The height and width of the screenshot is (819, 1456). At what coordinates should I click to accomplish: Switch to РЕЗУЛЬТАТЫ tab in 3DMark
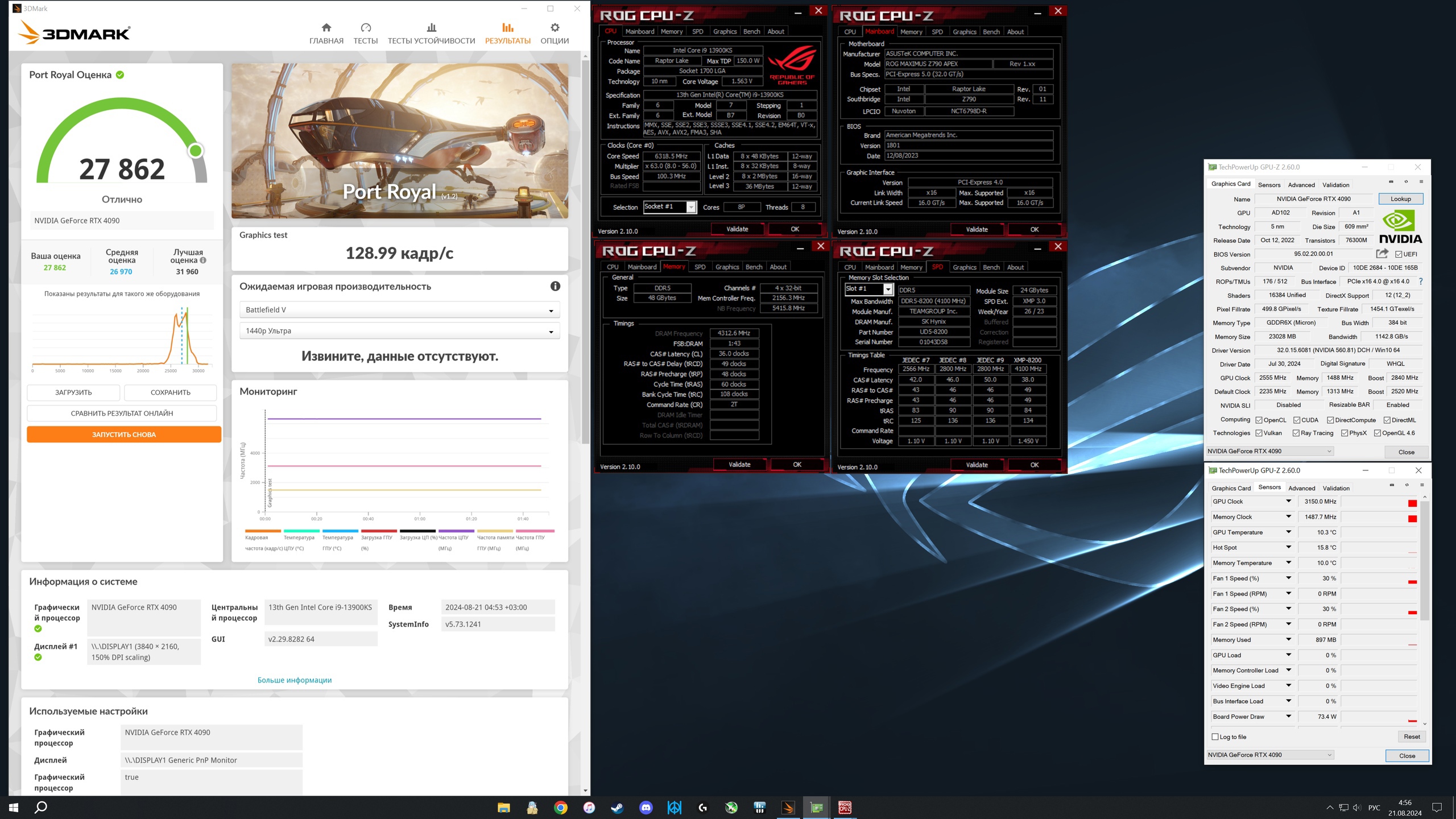click(507, 34)
